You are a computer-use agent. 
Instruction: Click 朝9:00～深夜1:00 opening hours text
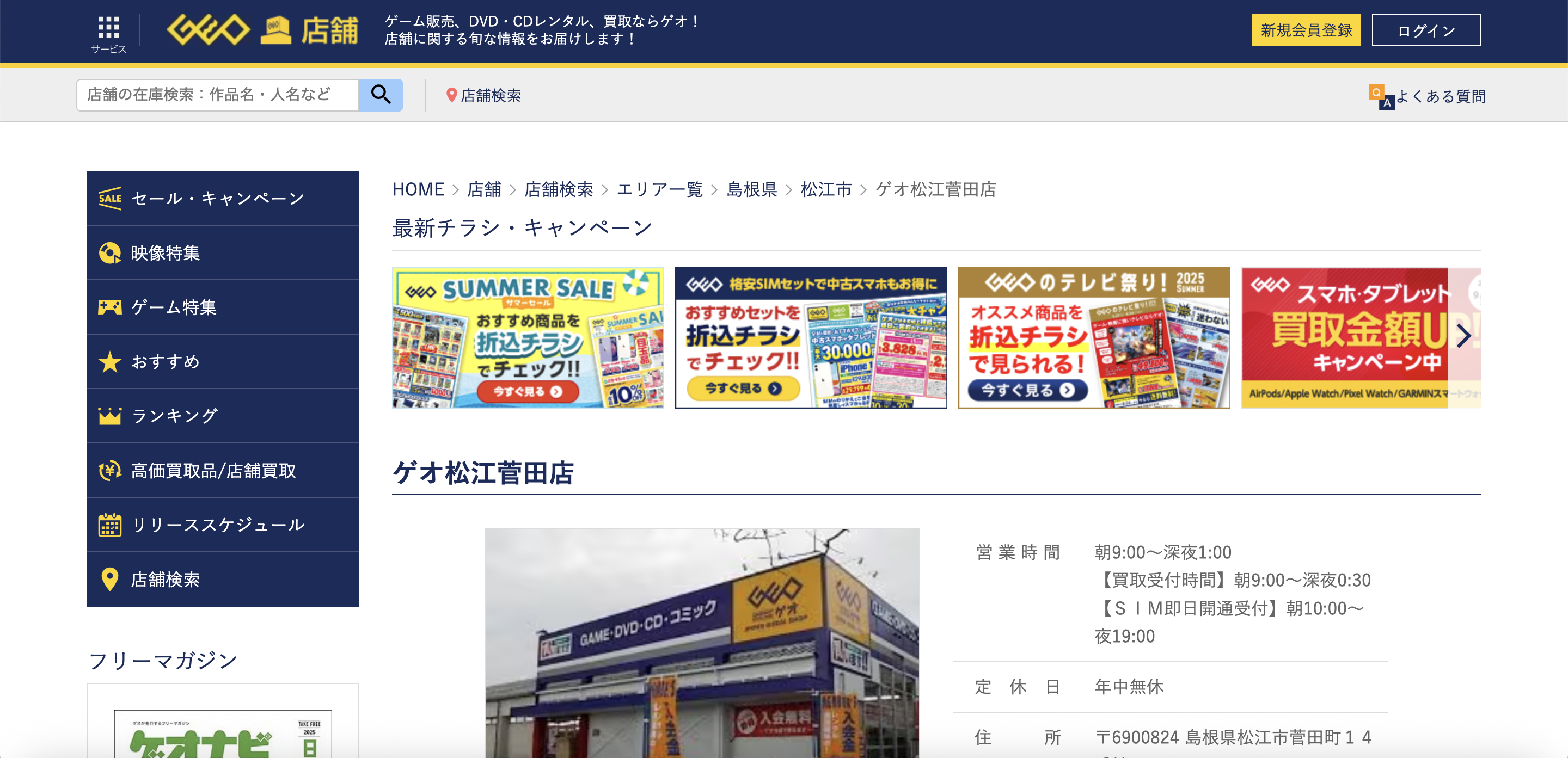tap(1163, 552)
